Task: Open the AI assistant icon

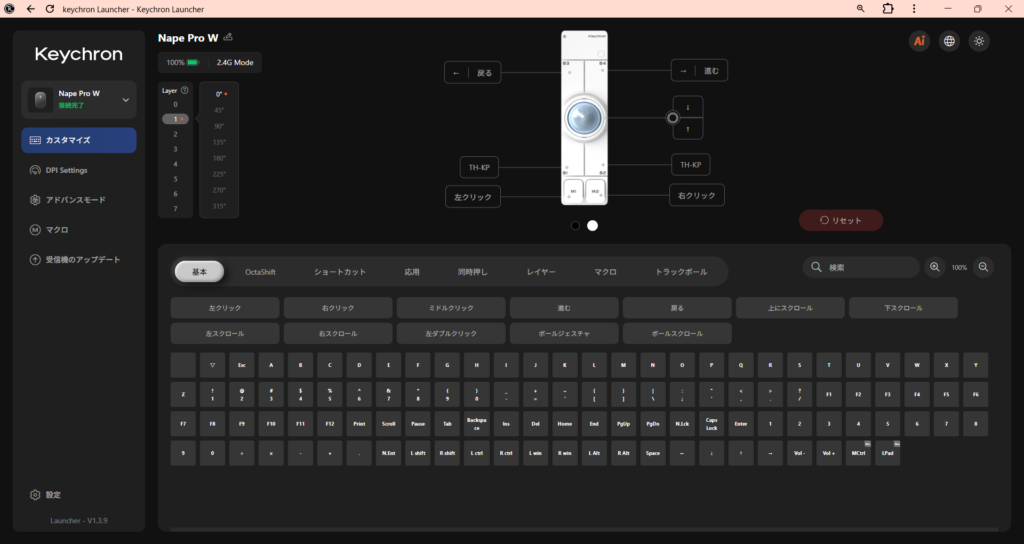Action: tap(919, 41)
